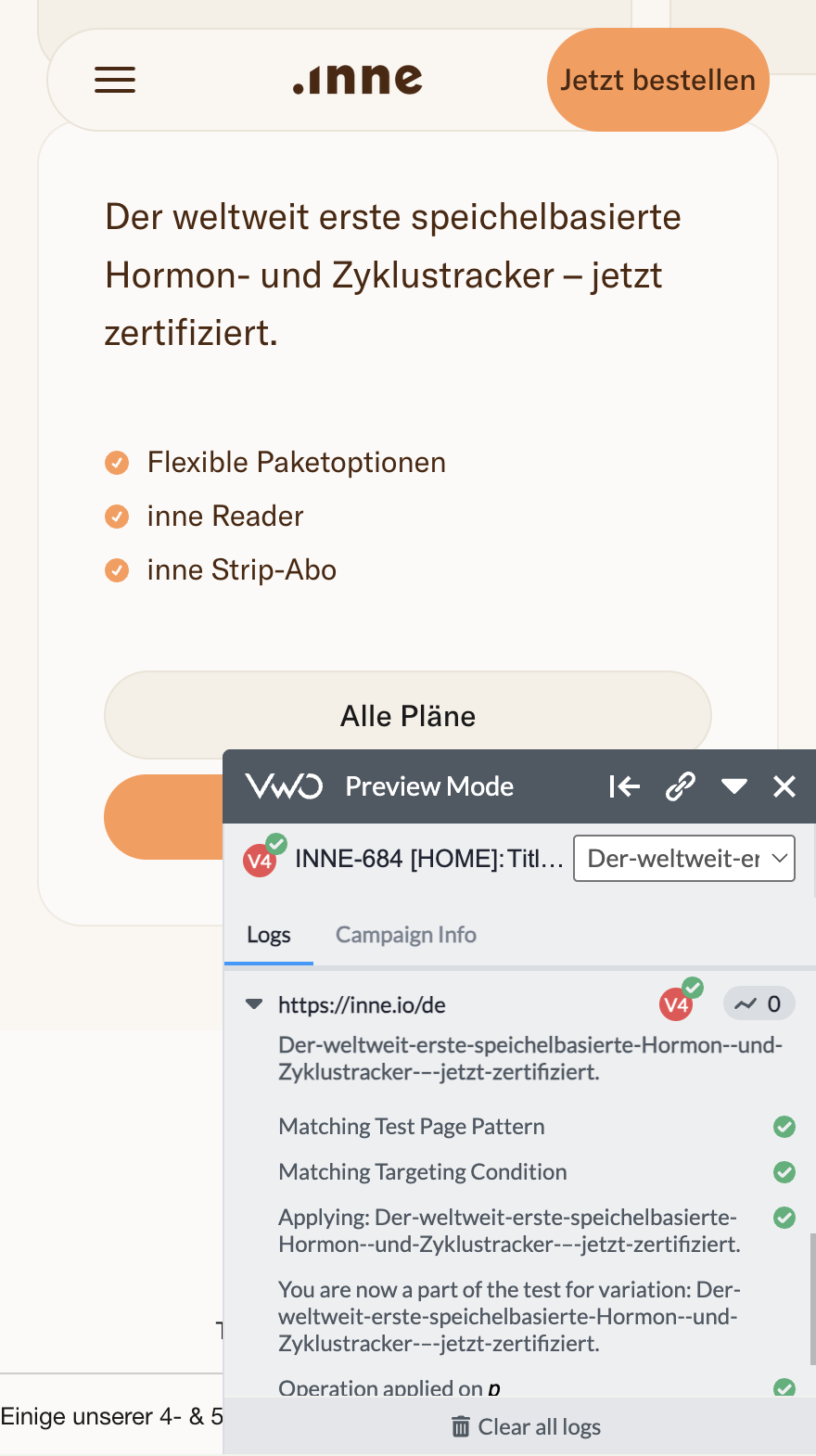Click the V4 badge in log row

click(677, 1004)
